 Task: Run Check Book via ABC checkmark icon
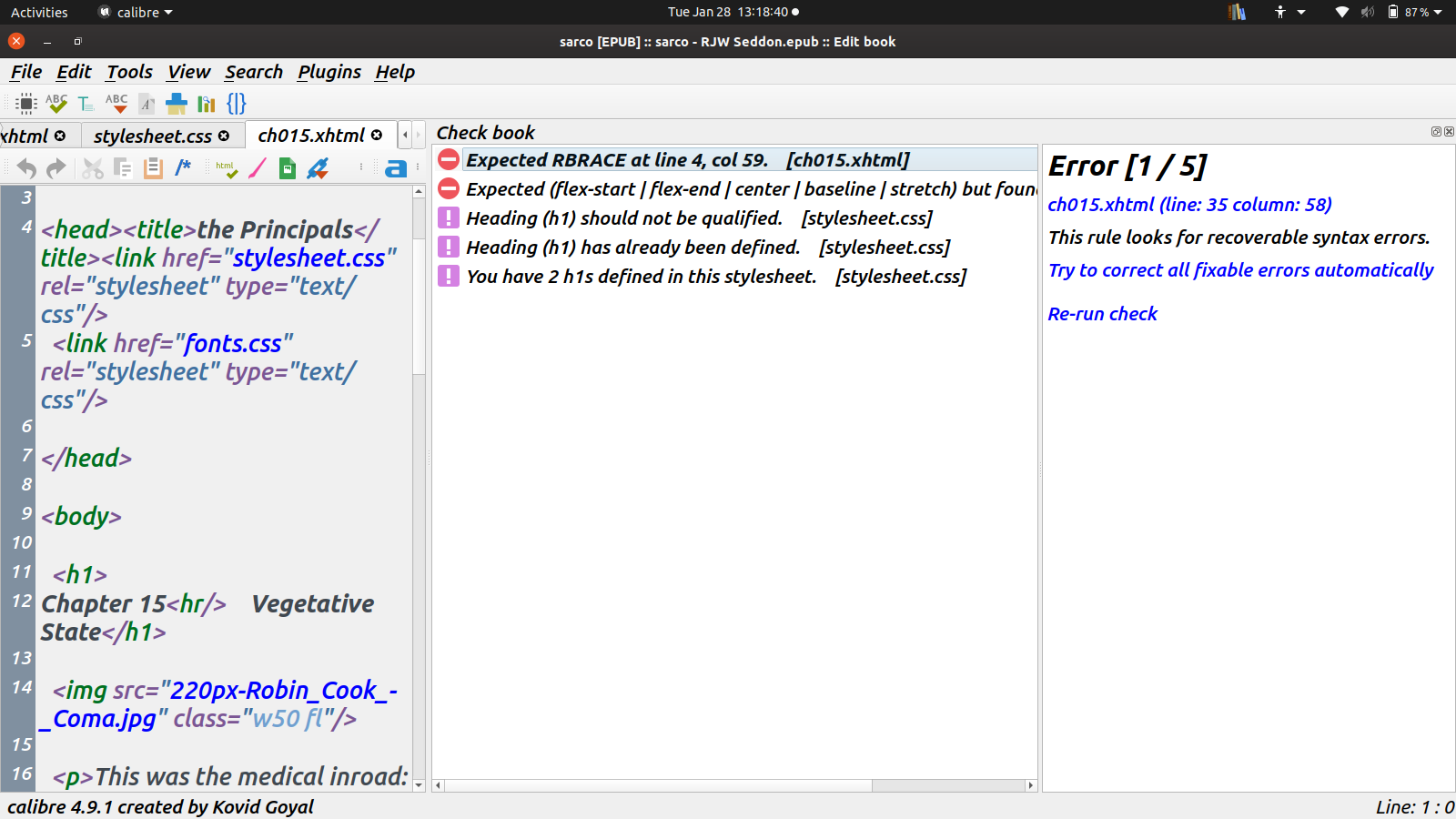(x=56, y=104)
